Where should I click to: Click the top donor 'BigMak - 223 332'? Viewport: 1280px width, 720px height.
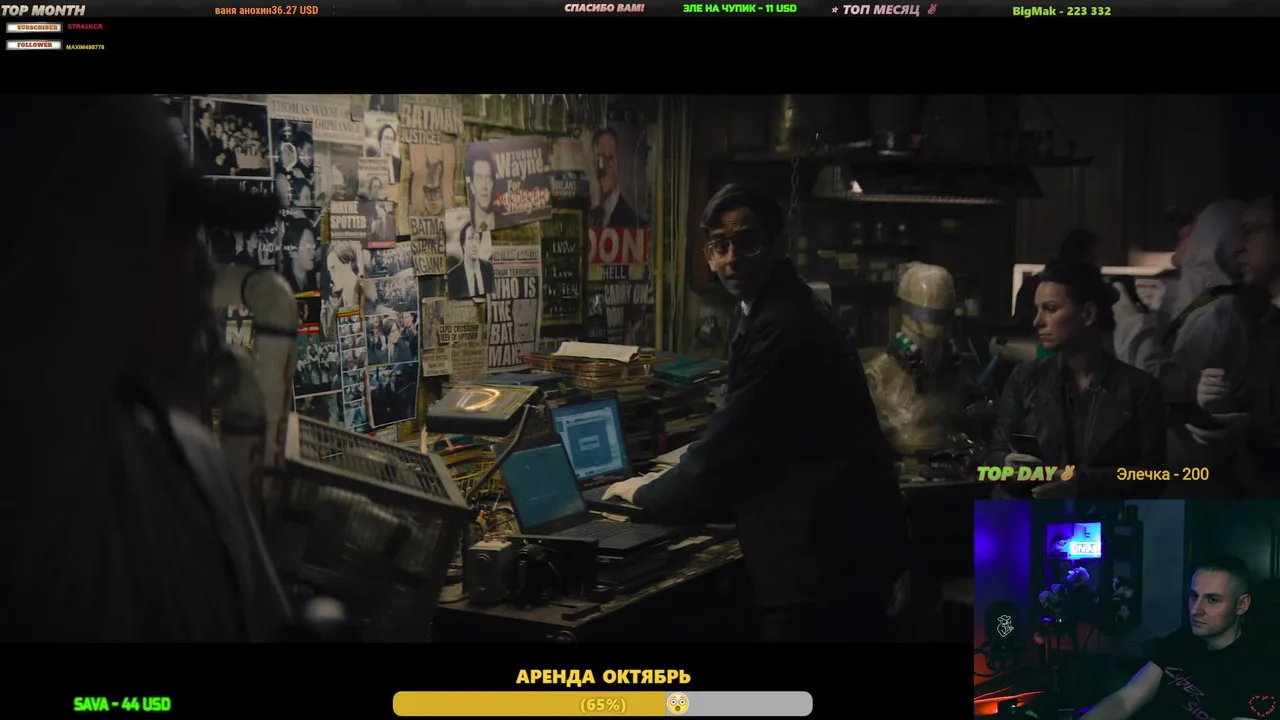(1062, 11)
